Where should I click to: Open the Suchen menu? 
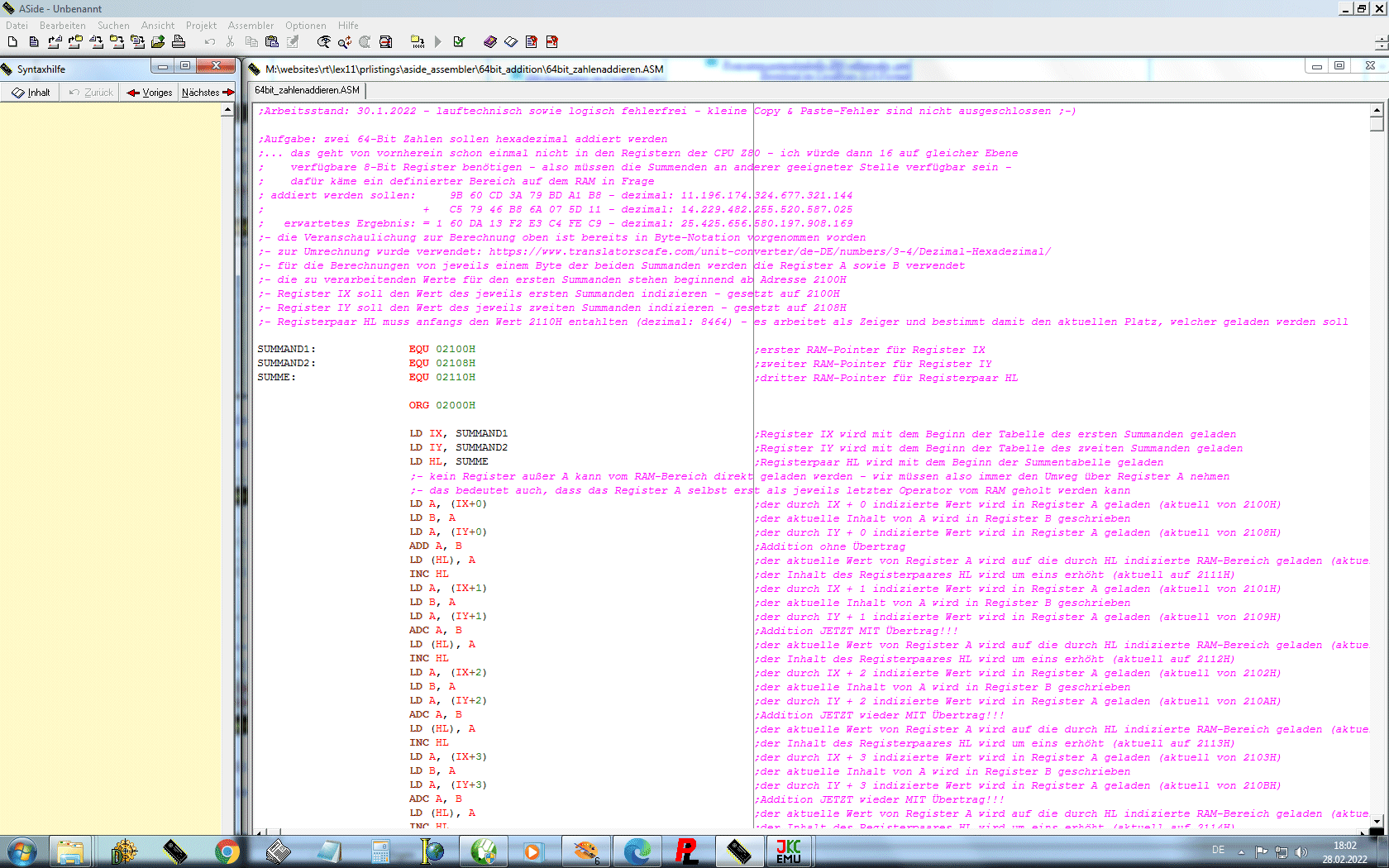[x=113, y=26]
